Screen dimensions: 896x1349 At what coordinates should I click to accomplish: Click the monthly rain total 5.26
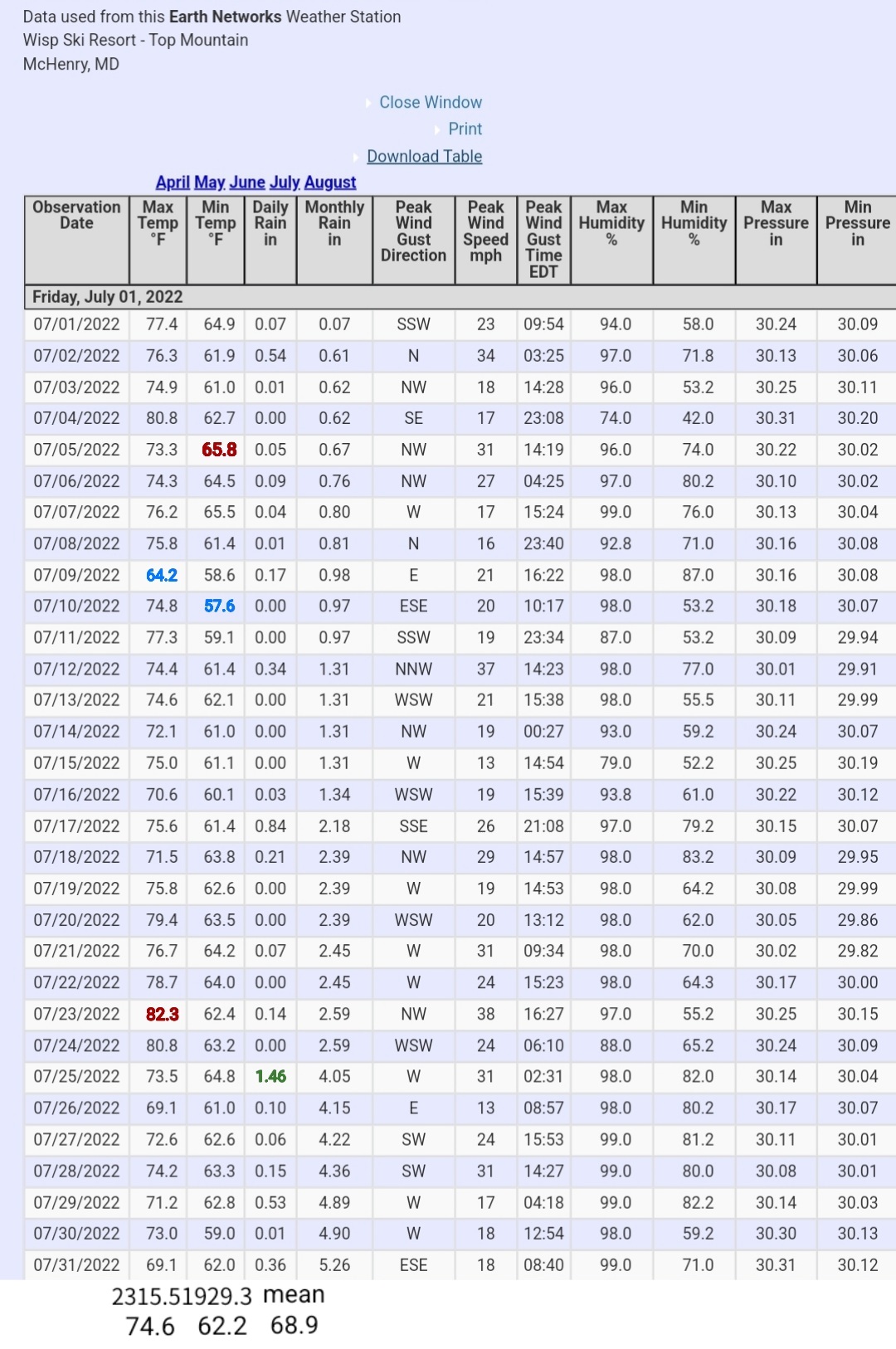[x=334, y=1265]
